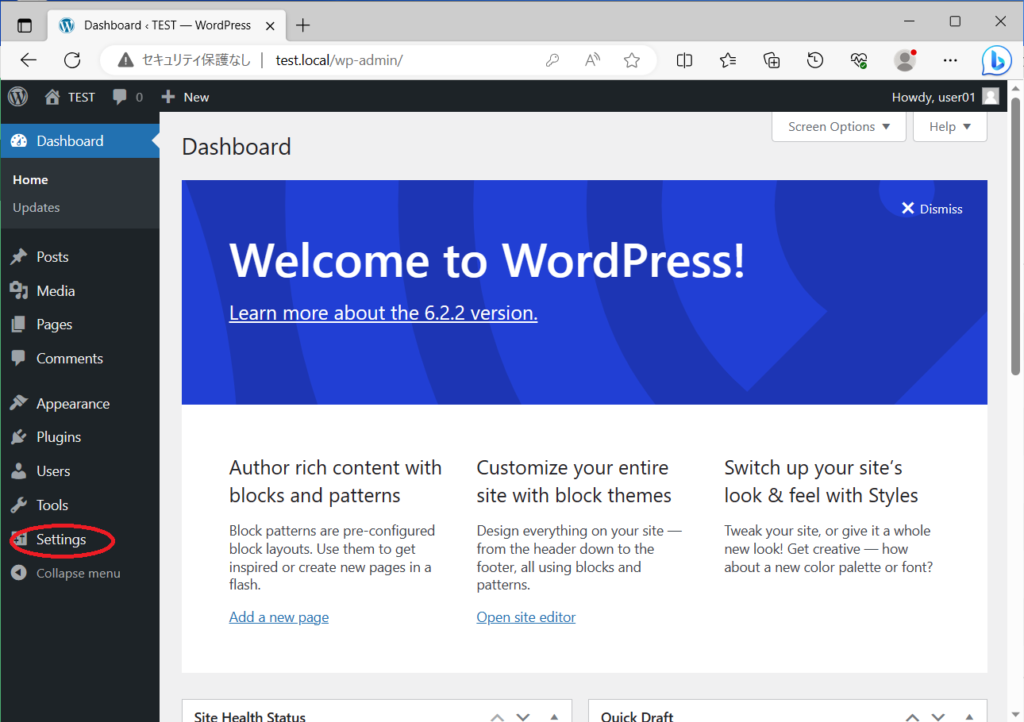The height and width of the screenshot is (722, 1024).
Task: Move Quick Draft widget up
Action: coord(912,716)
